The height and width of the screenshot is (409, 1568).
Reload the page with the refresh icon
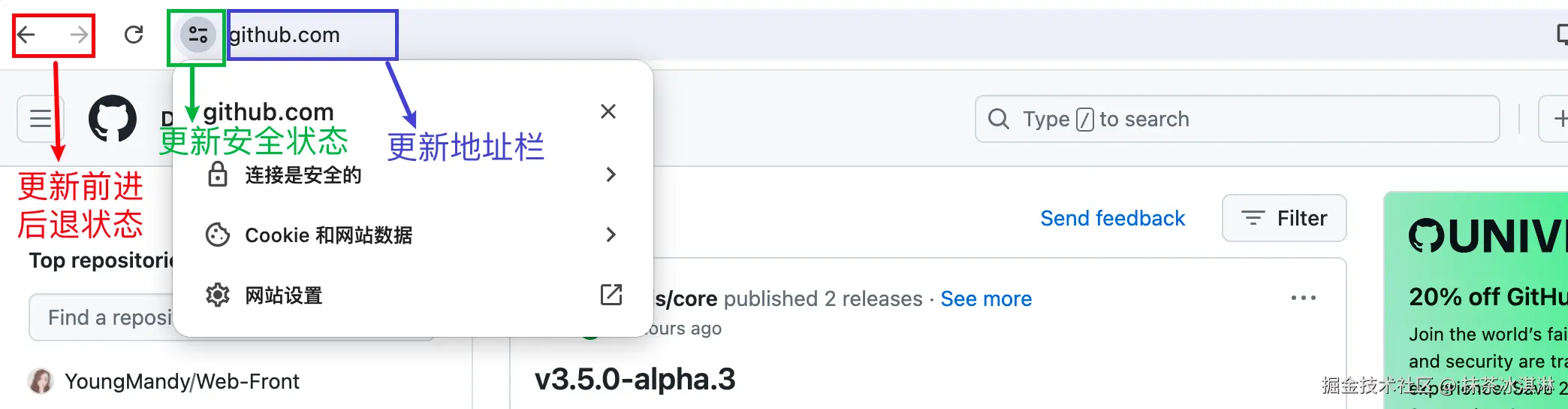[134, 35]
